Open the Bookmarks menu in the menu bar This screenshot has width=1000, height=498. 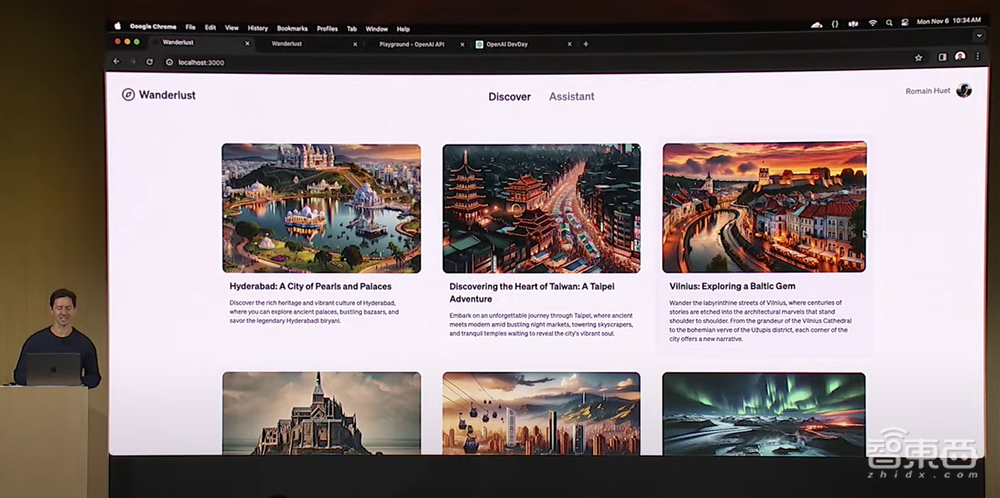tap(292, 28)
